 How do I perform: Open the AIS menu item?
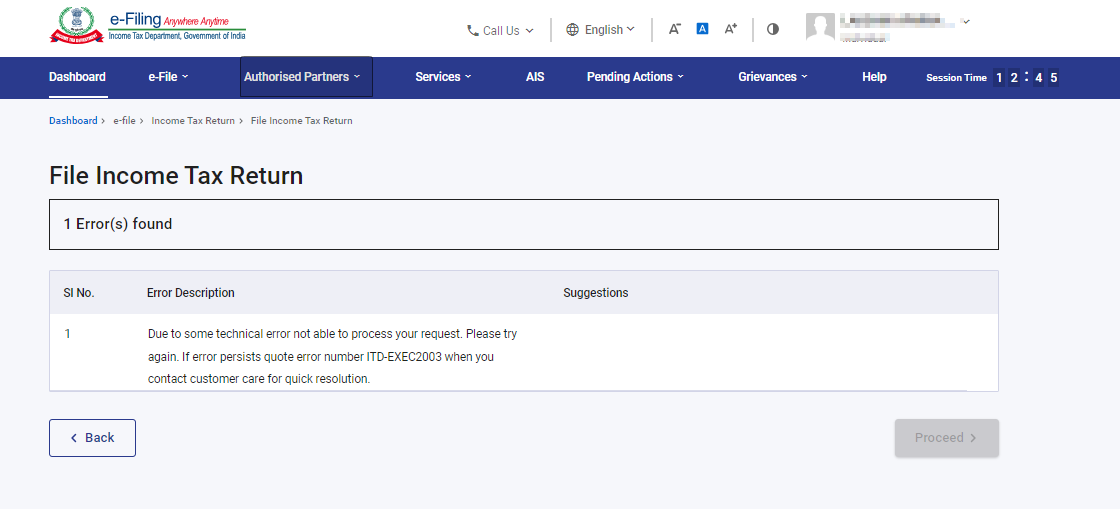click(x=535, y=77)
